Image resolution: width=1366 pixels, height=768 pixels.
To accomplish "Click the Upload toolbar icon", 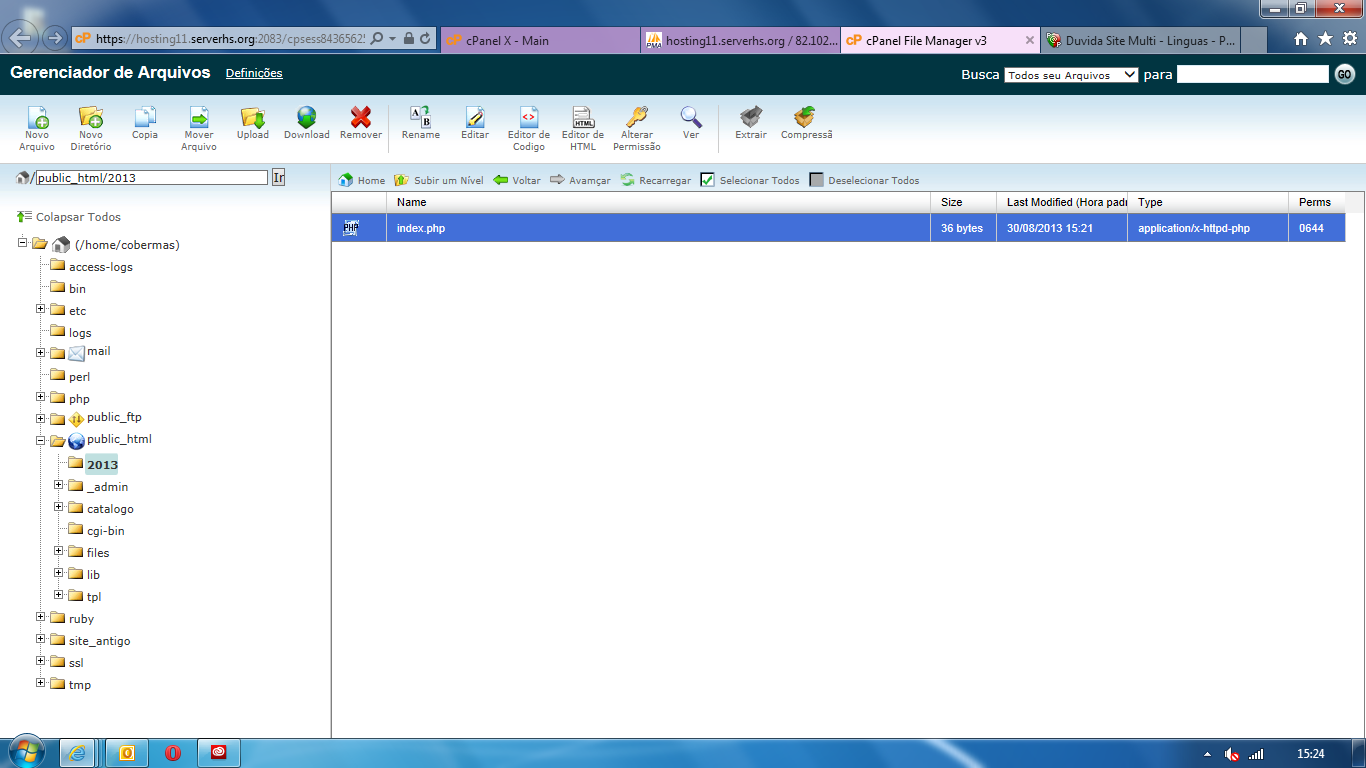I will click(x=253, y=118).
